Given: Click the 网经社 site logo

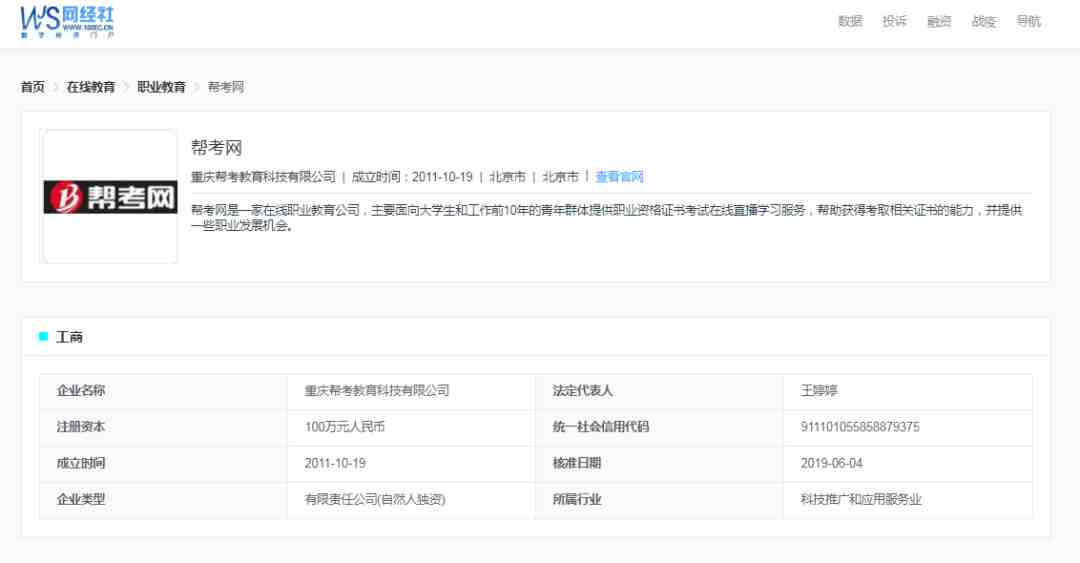Looking at the screenshot, I should 67,22.
